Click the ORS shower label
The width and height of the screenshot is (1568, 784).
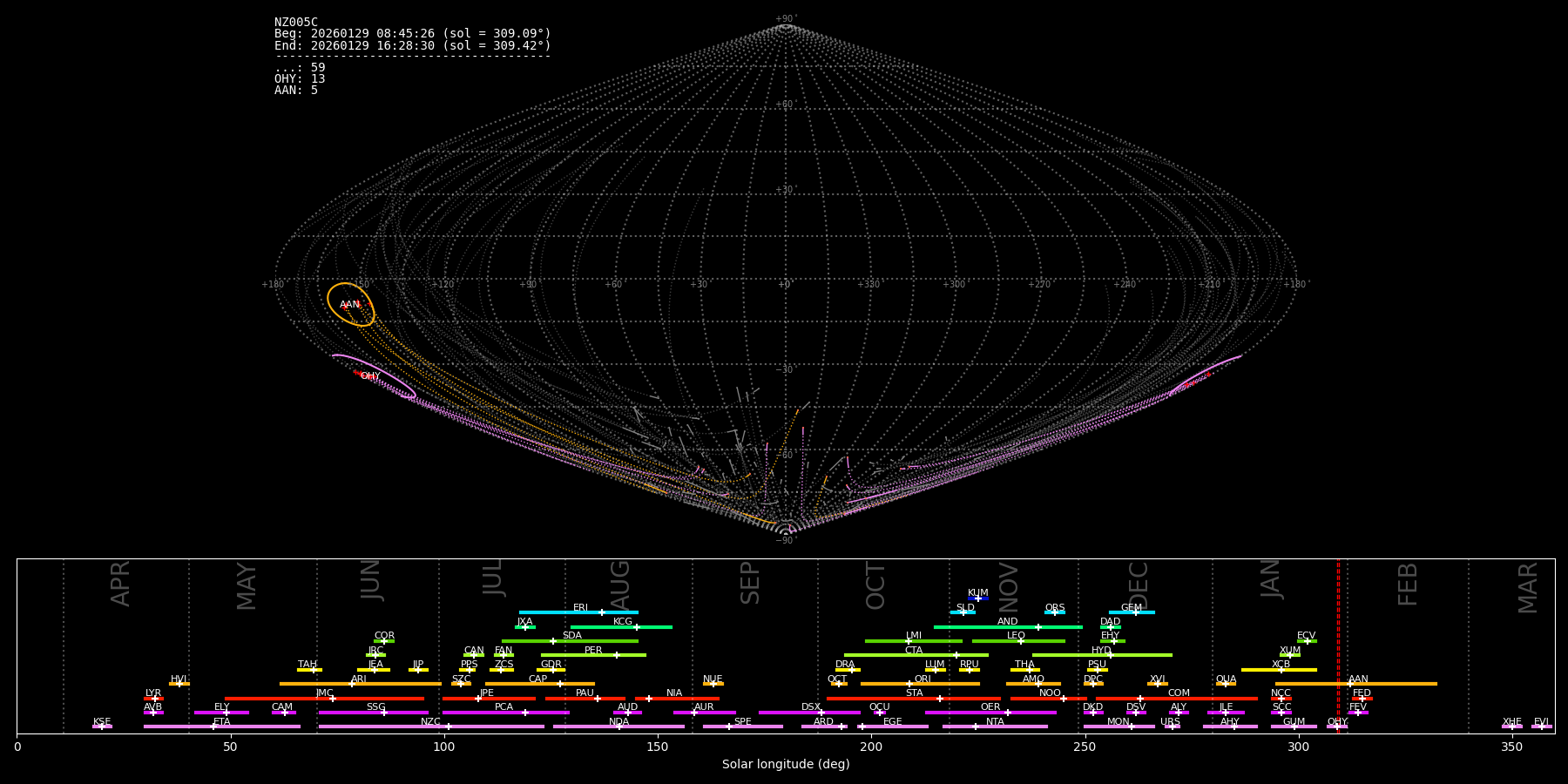click(1055, 608)
